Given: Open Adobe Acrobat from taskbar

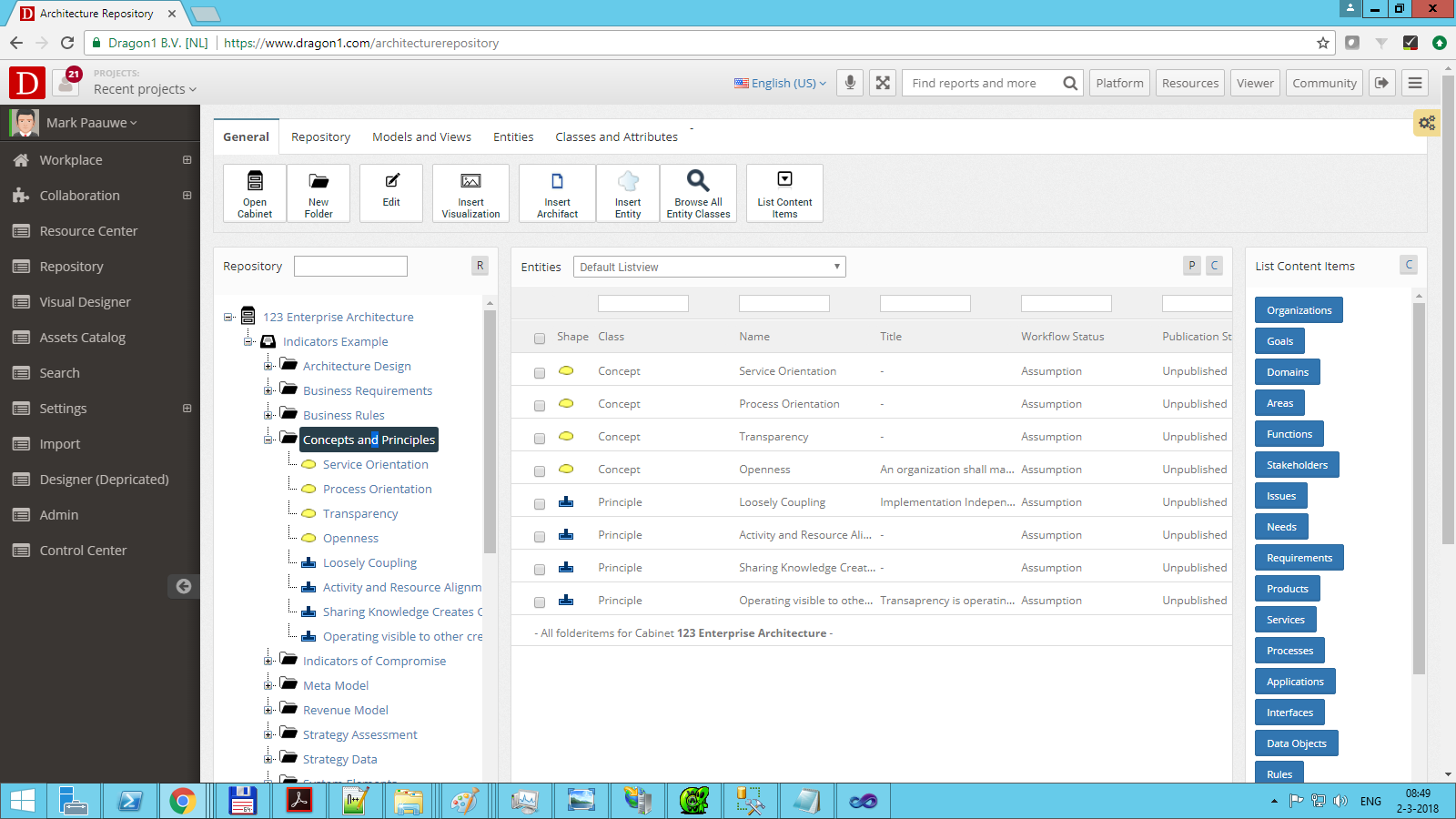Looking at the screenshot, I should 299,801.
